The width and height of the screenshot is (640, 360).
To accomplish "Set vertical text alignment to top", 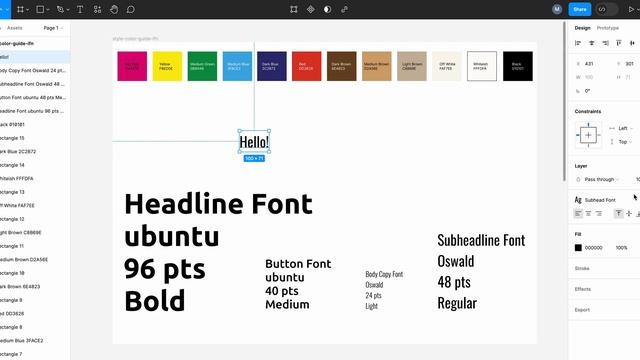I will coord(619,213).
